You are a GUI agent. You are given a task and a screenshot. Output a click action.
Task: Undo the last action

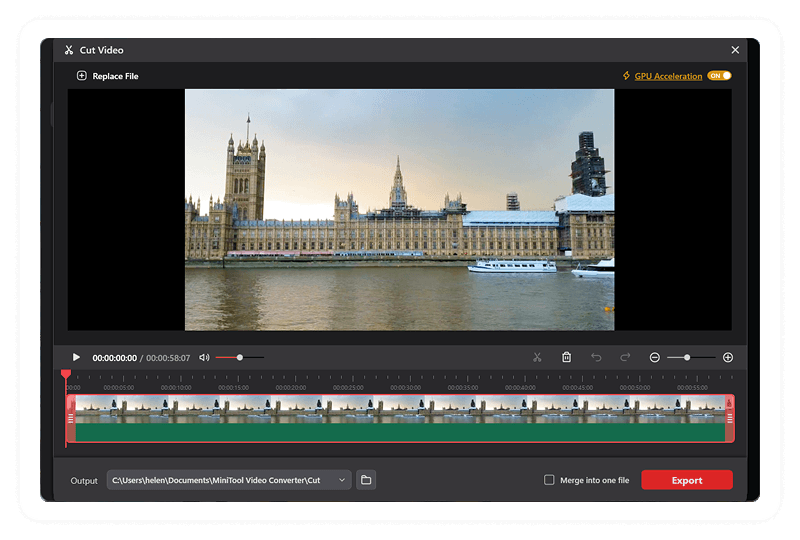point(595,357)
